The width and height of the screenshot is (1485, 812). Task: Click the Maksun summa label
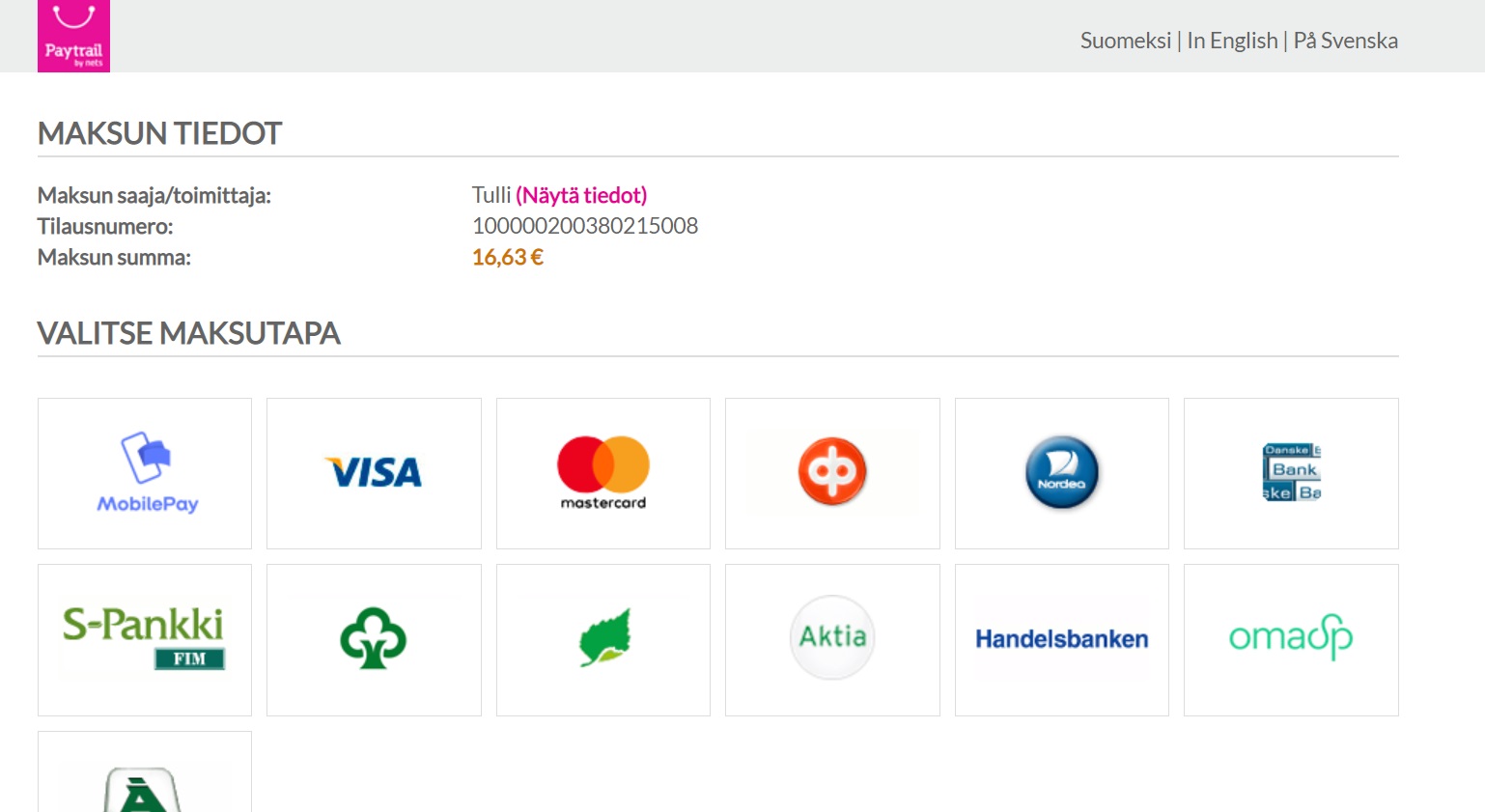pyautogui.click(x=114, y=258)
